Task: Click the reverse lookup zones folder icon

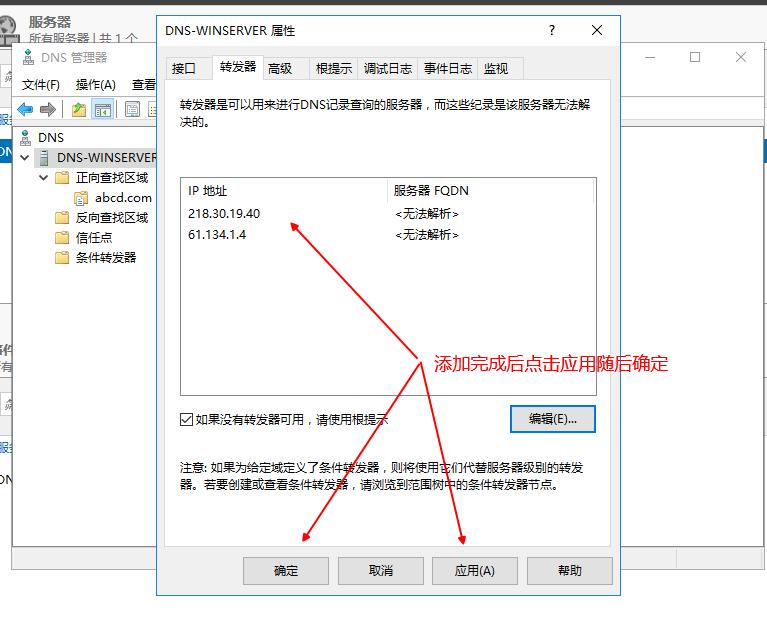Action: tap(62, 218)
